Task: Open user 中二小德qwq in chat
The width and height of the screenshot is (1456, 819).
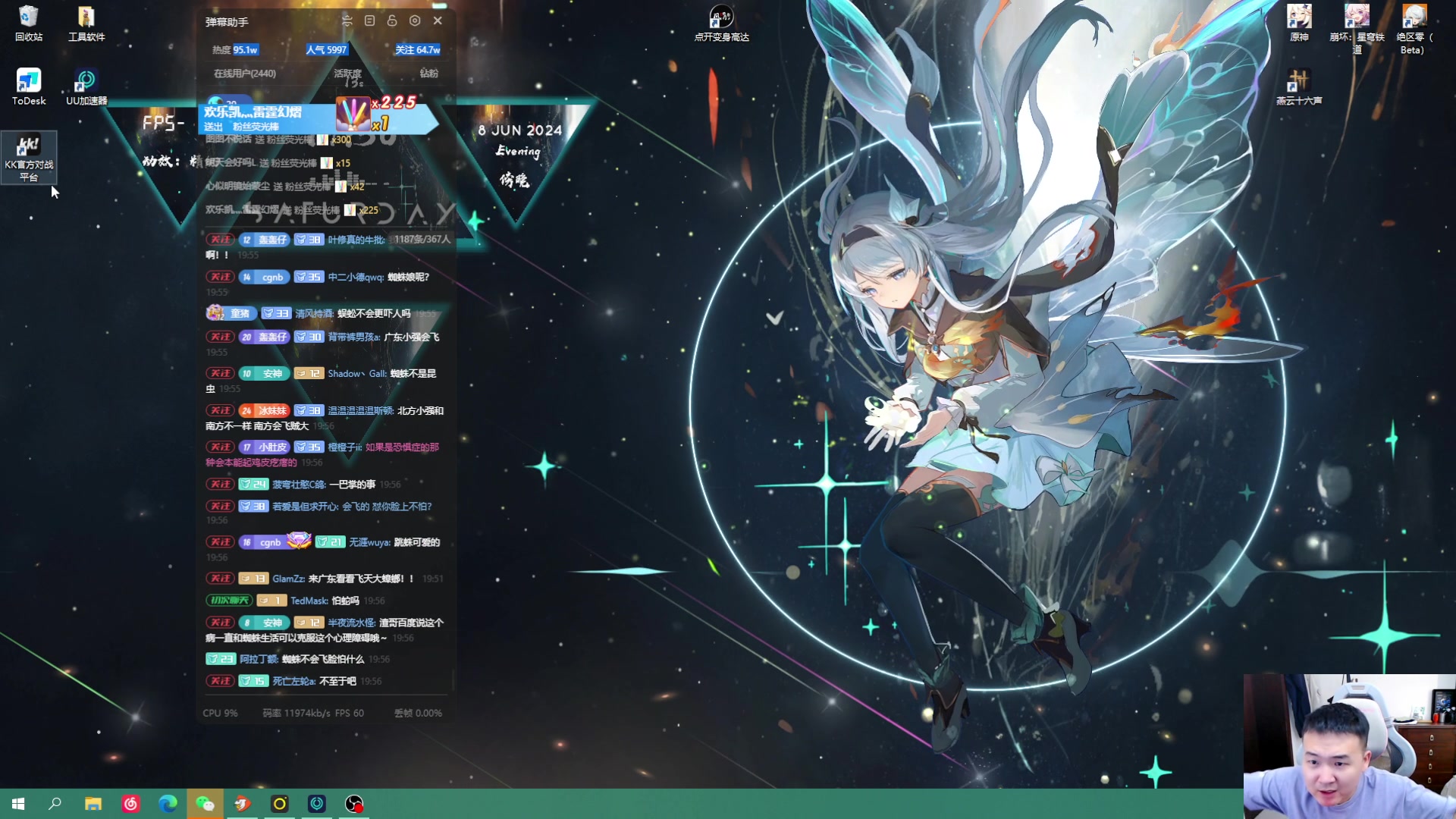Action: [356, 277]
